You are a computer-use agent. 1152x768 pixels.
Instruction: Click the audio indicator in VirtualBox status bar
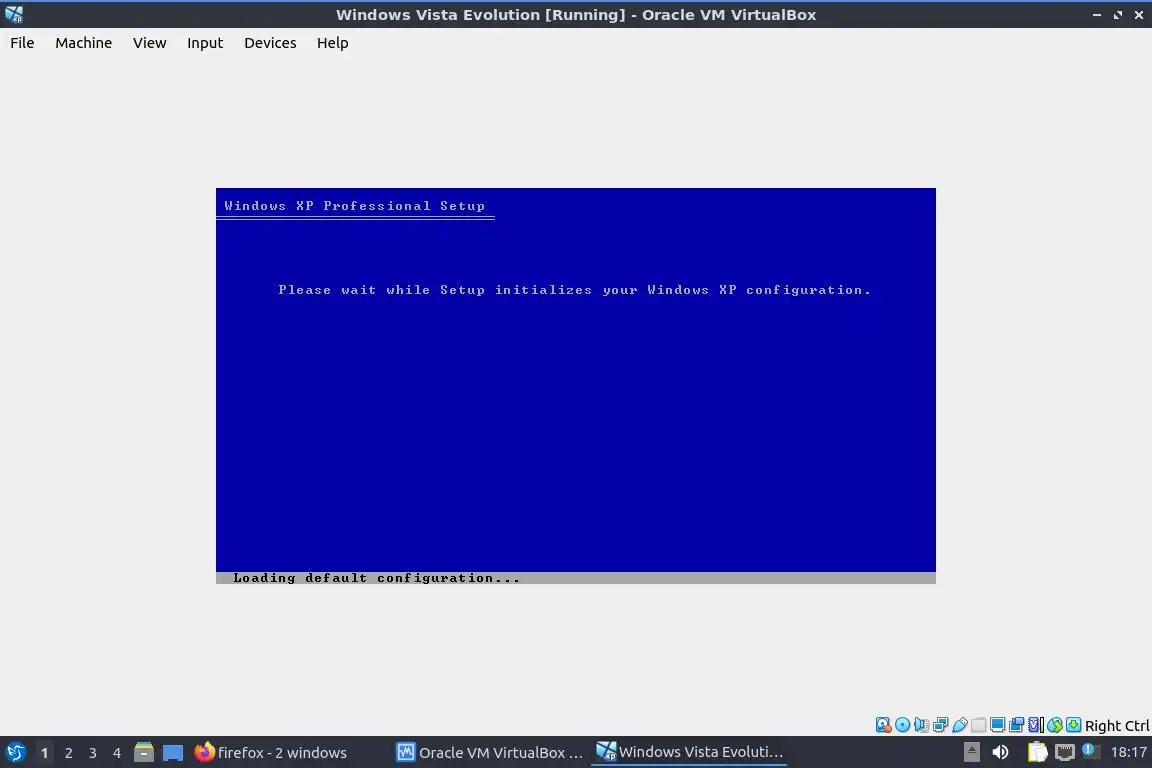921,725
